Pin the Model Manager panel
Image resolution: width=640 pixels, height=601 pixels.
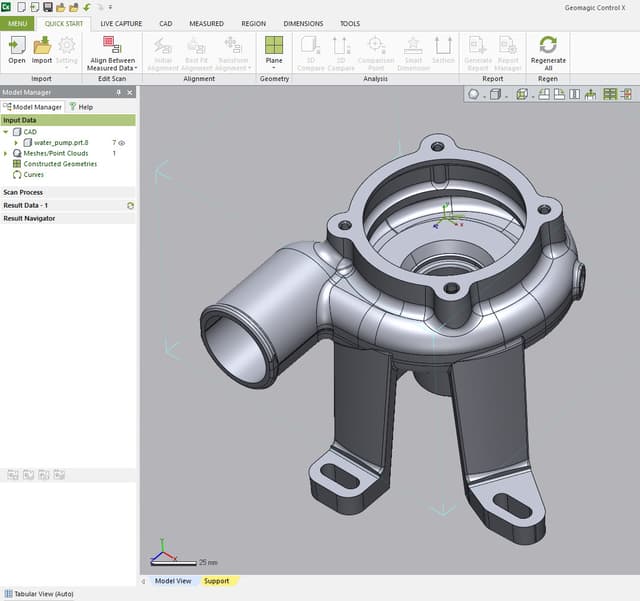tap(119, 92)
